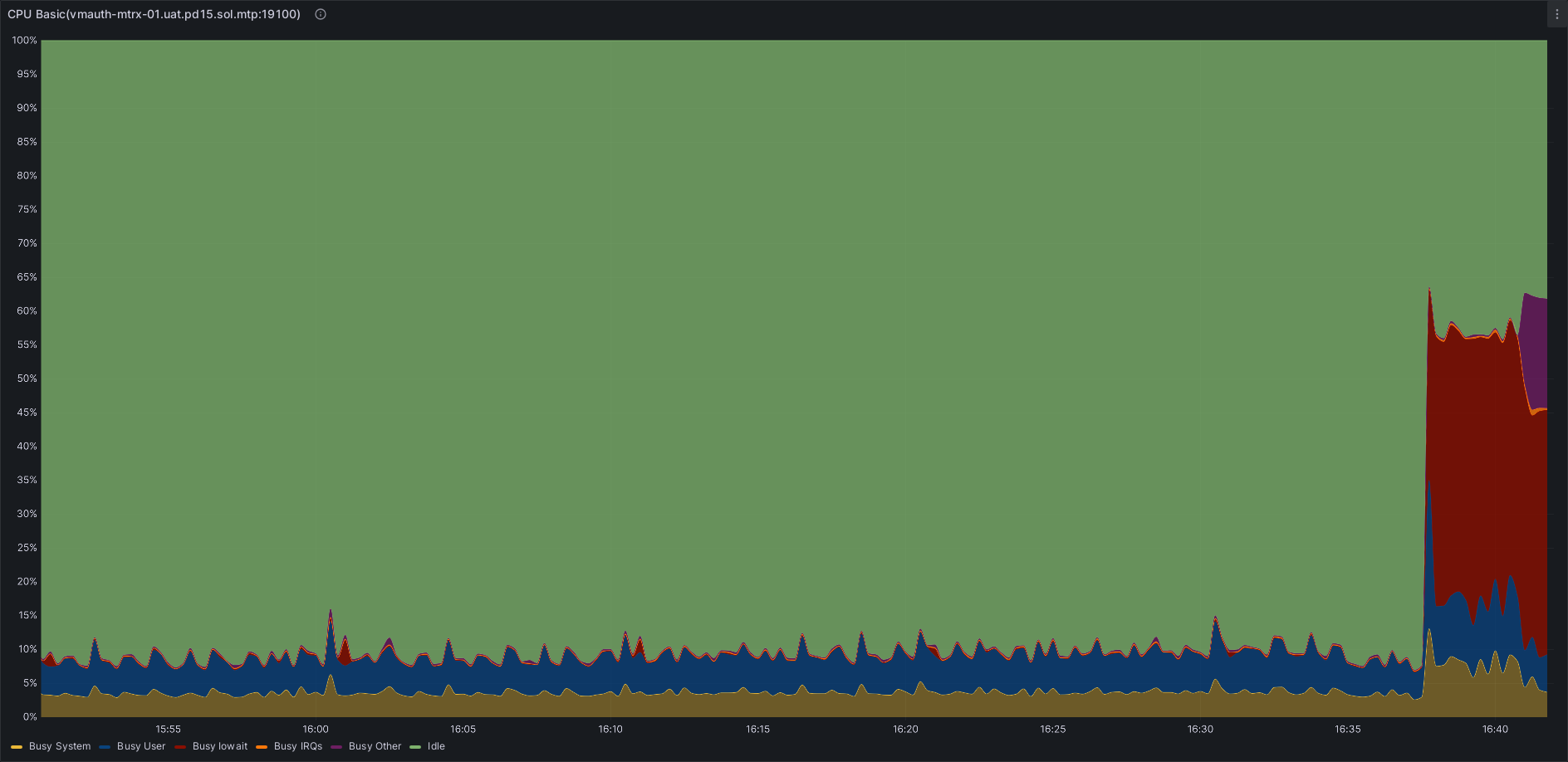Click the Idle green color swatch
The width and height of the screenshot is (1568, 762).
pos(415,747)
